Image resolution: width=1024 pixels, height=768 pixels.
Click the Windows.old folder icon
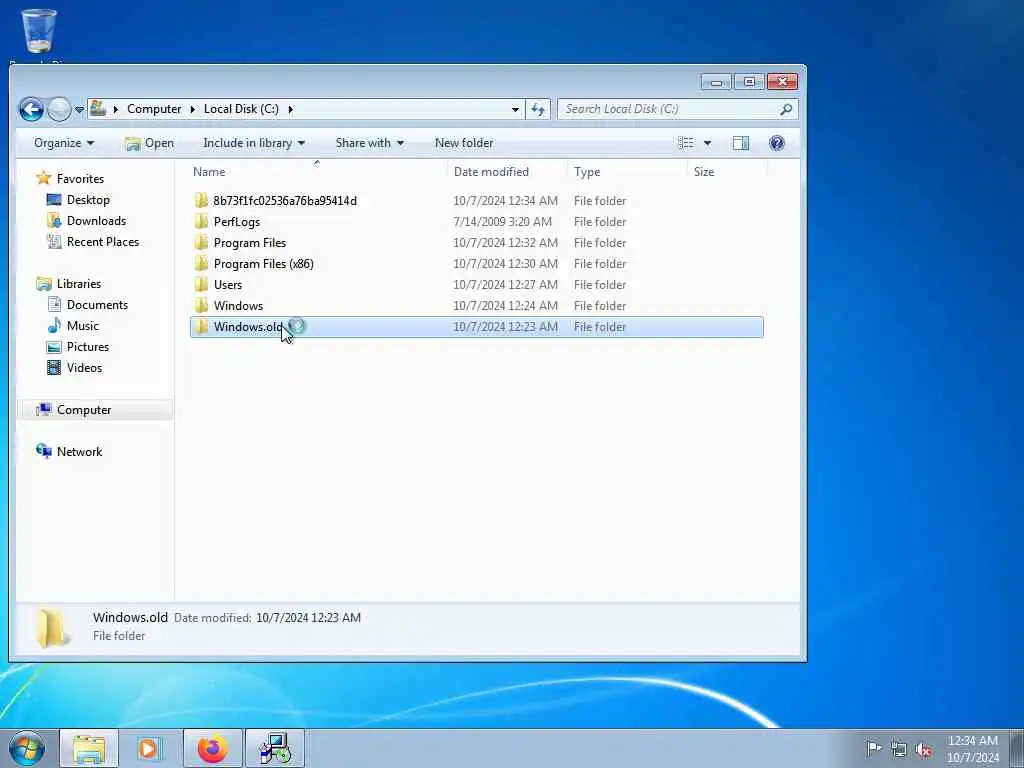tap(202, 327)
